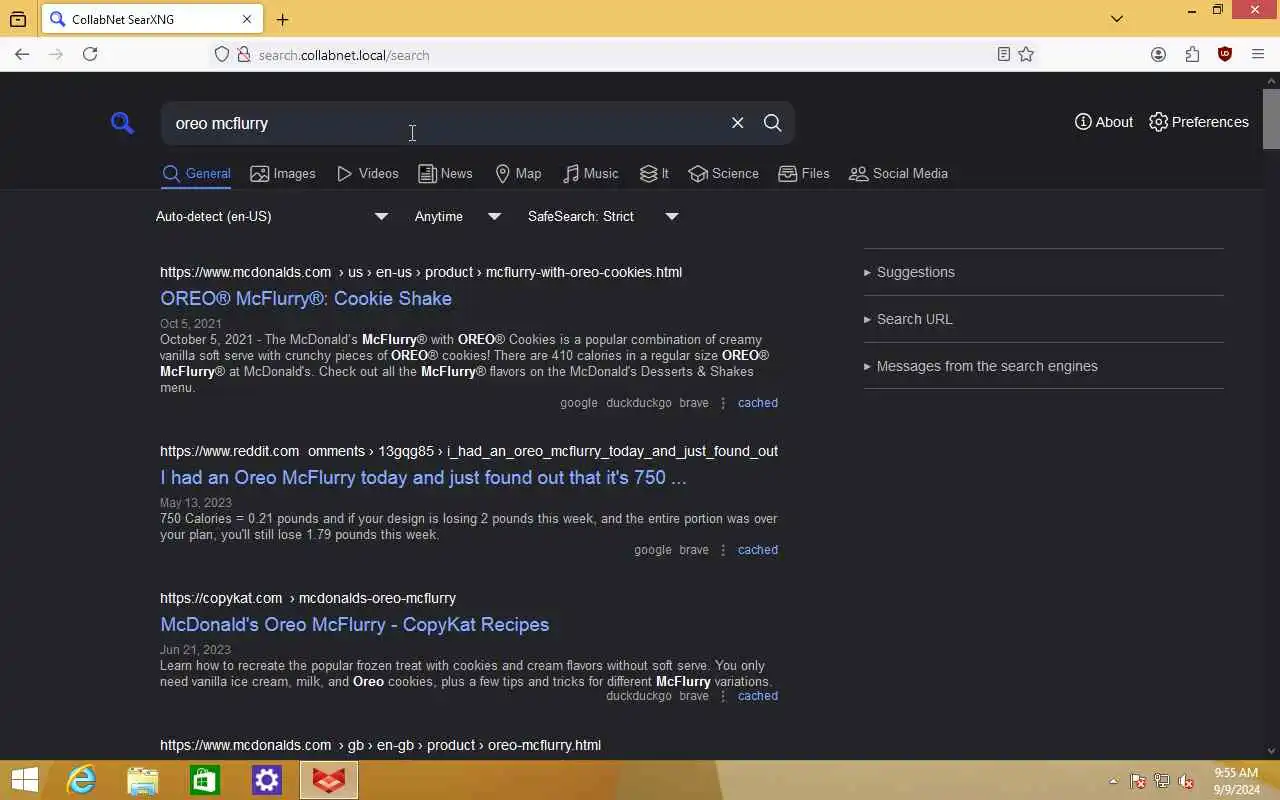
Task: Click the search query input field
Action: pyautogui.click(x=445, y=123)
